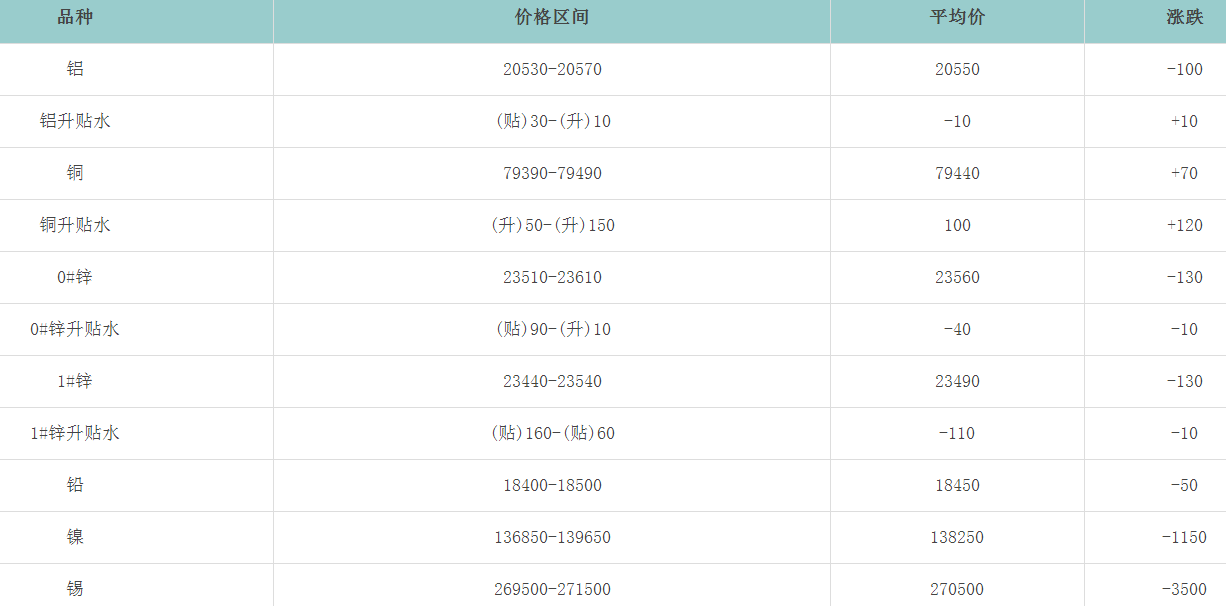This screenshot has width=1226, height=606.
Task: Click the 平均价 column header
Action: click(957, 18)
